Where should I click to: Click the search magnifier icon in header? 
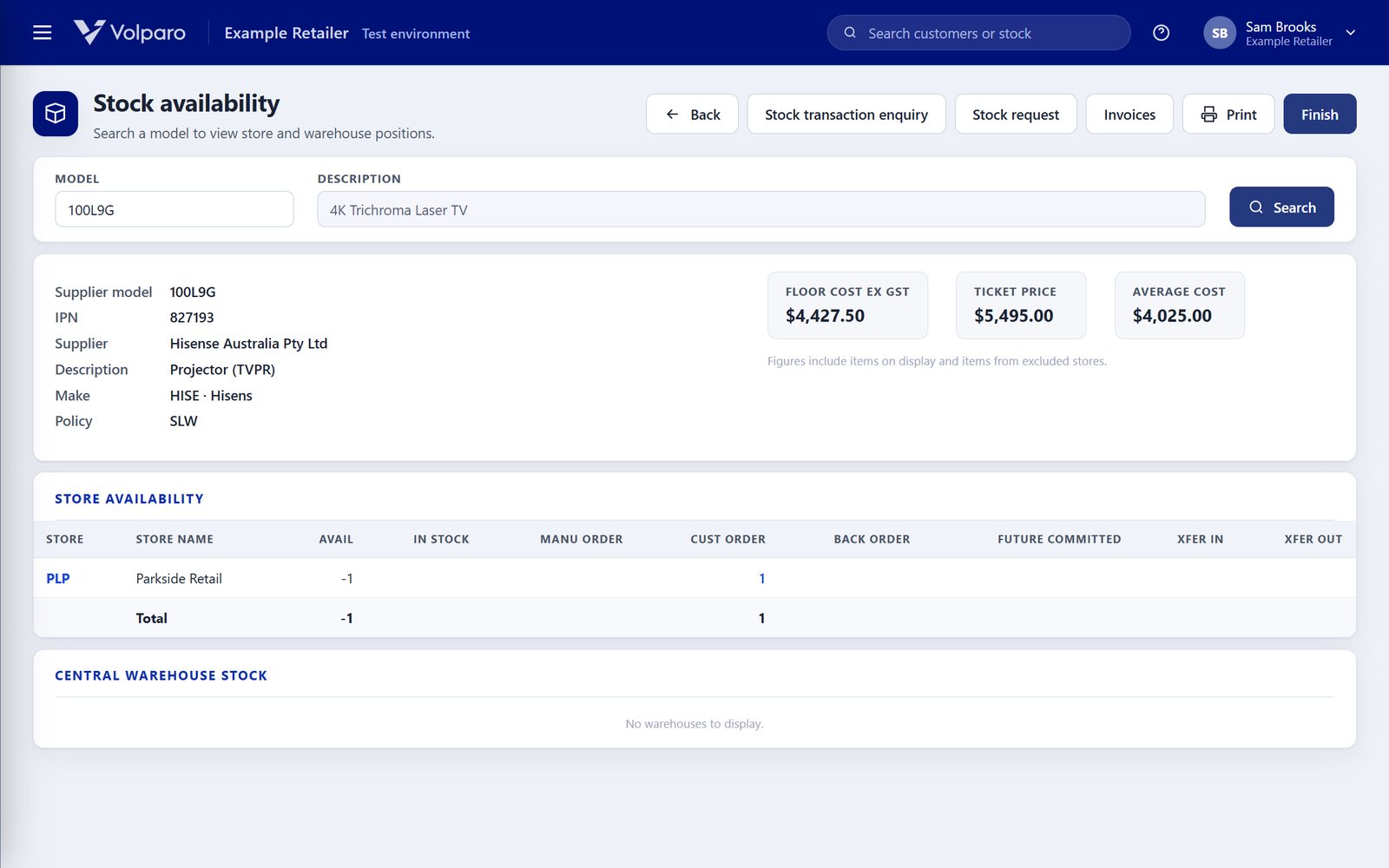pos(850,33)
